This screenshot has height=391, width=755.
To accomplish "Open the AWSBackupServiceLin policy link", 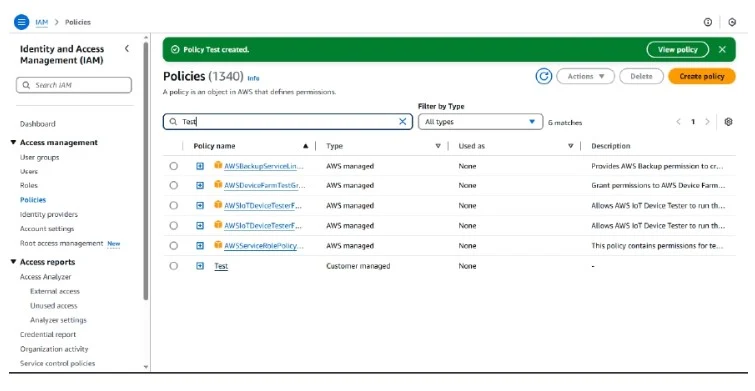I will tap(264, 166).
